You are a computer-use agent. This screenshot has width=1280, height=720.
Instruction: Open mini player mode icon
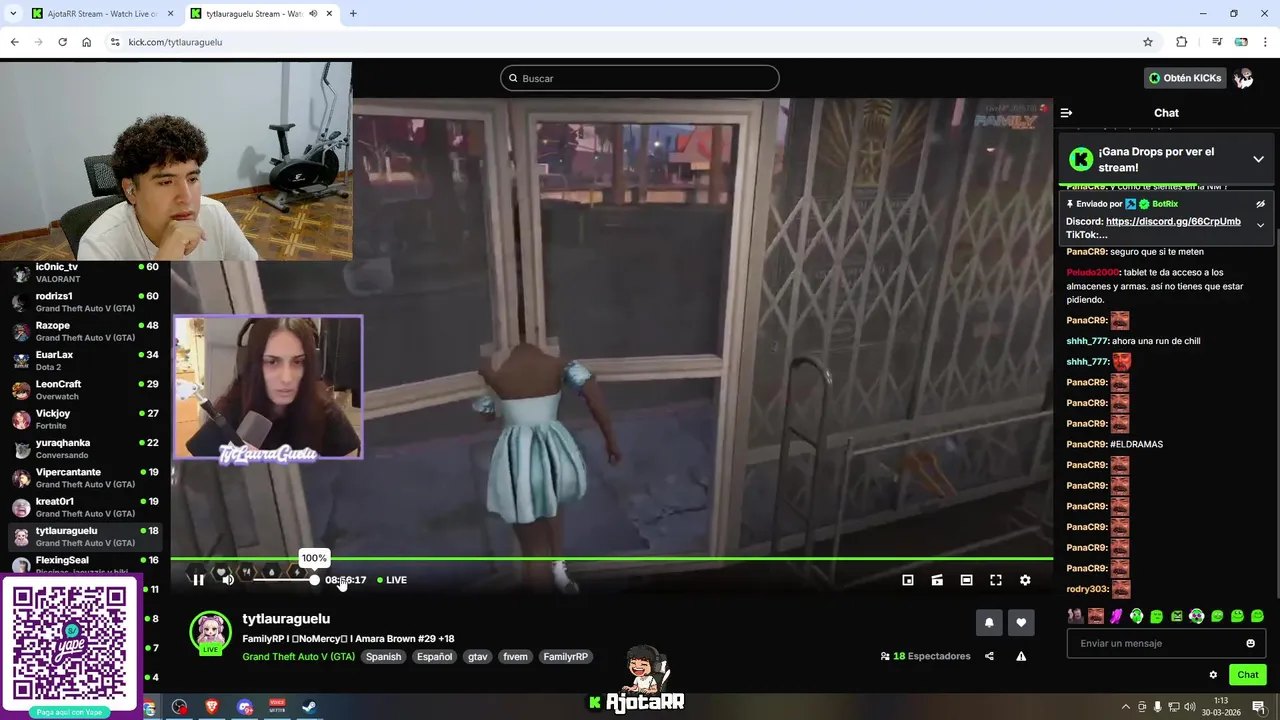[908, 580]
